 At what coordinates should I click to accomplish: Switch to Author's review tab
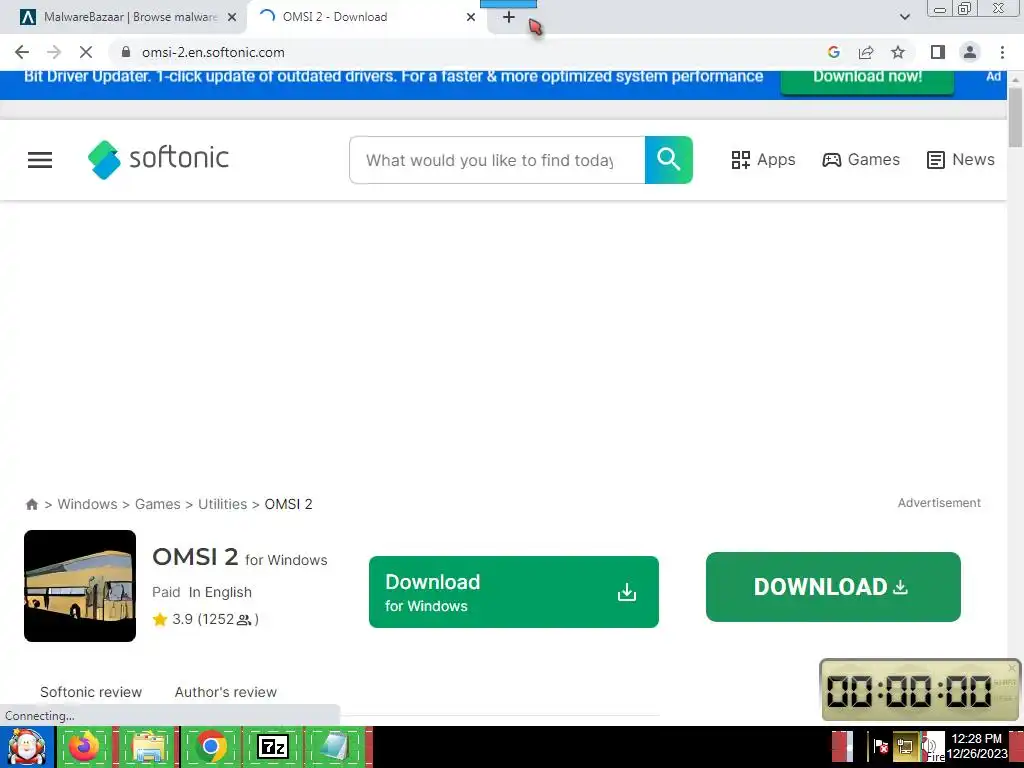coord(226,692)
